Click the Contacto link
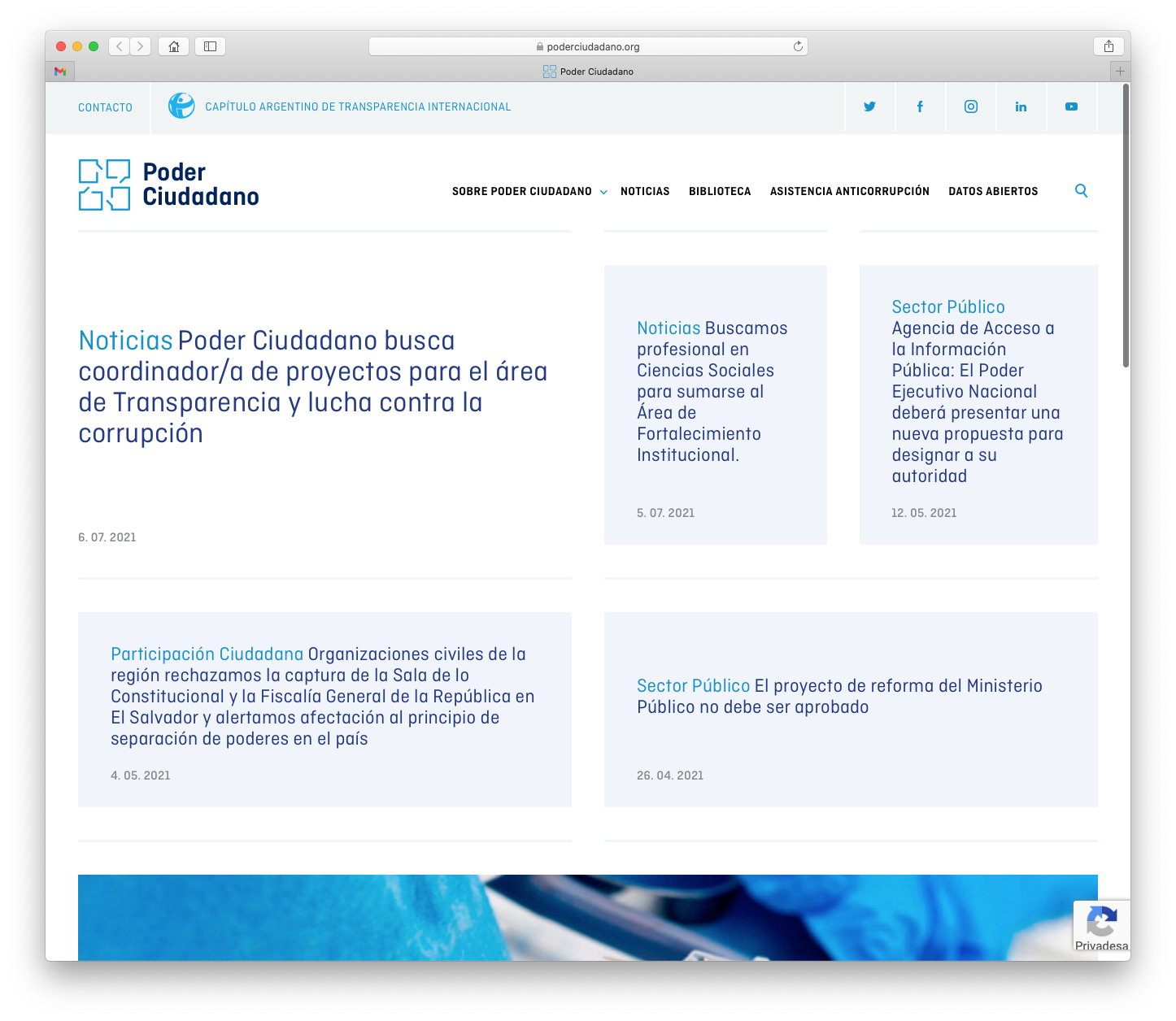 [x=105, y=107]
